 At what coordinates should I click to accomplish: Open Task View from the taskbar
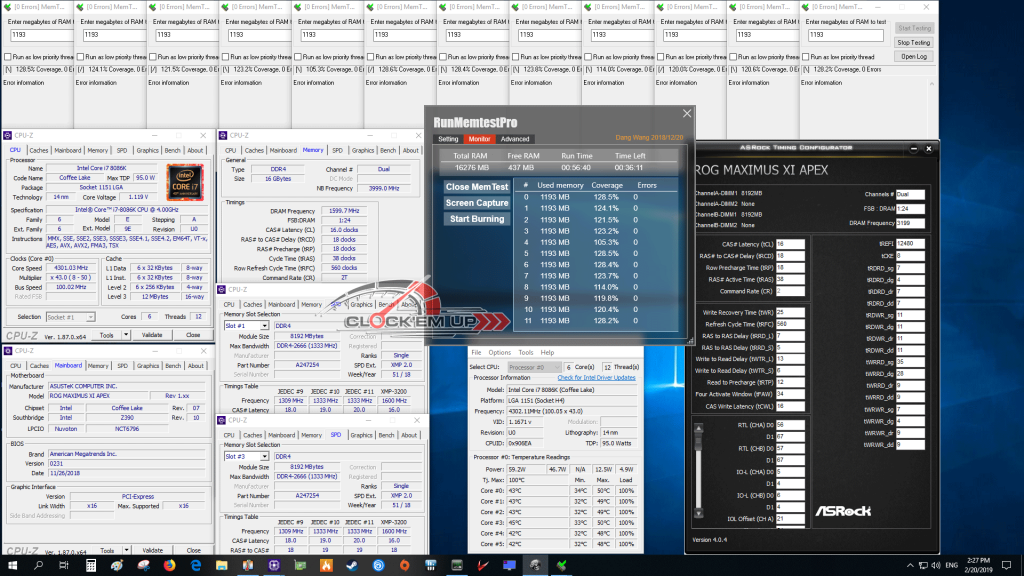point(64,565)
